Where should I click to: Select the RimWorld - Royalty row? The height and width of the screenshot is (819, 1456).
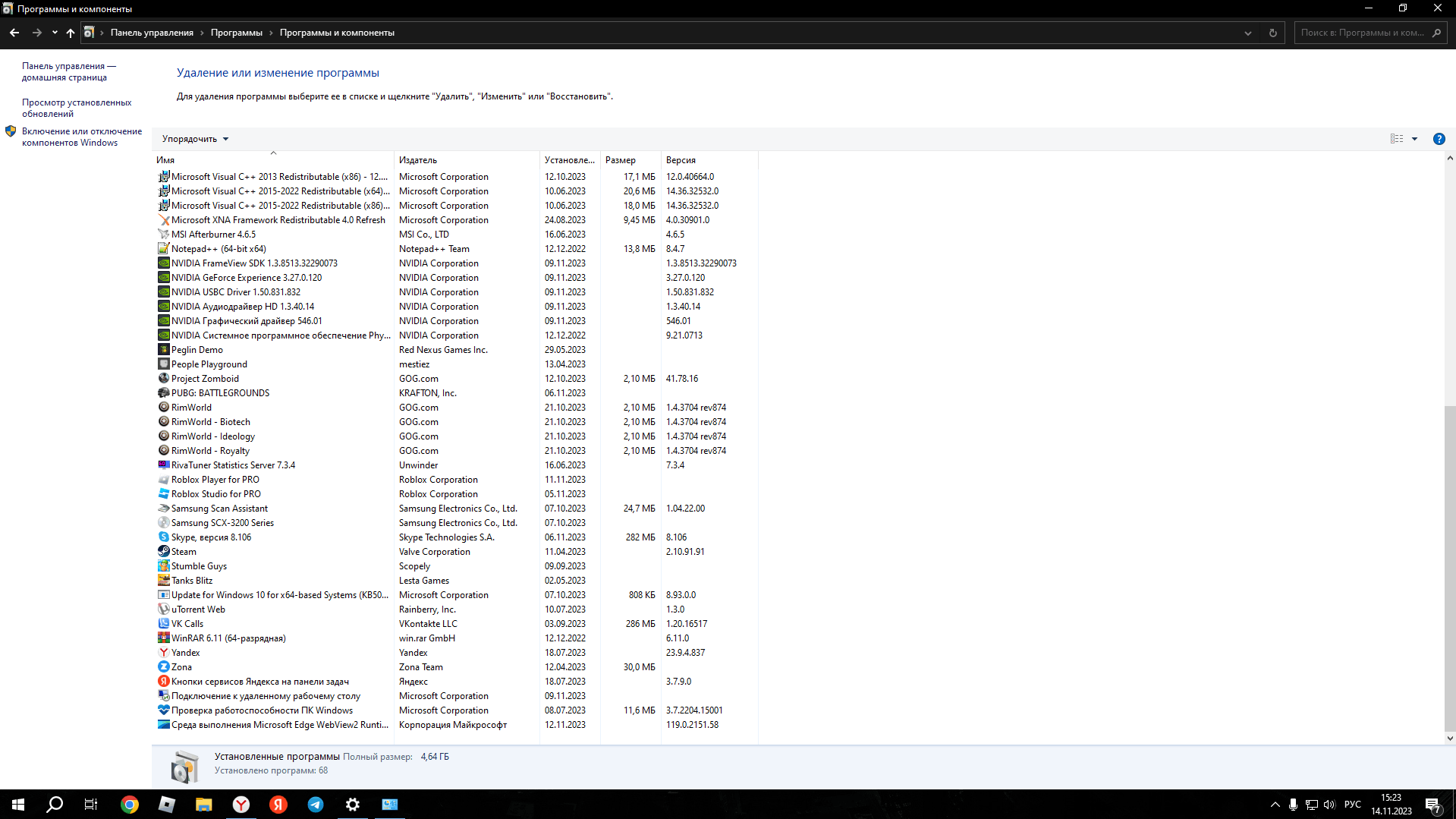coord(455,451)
